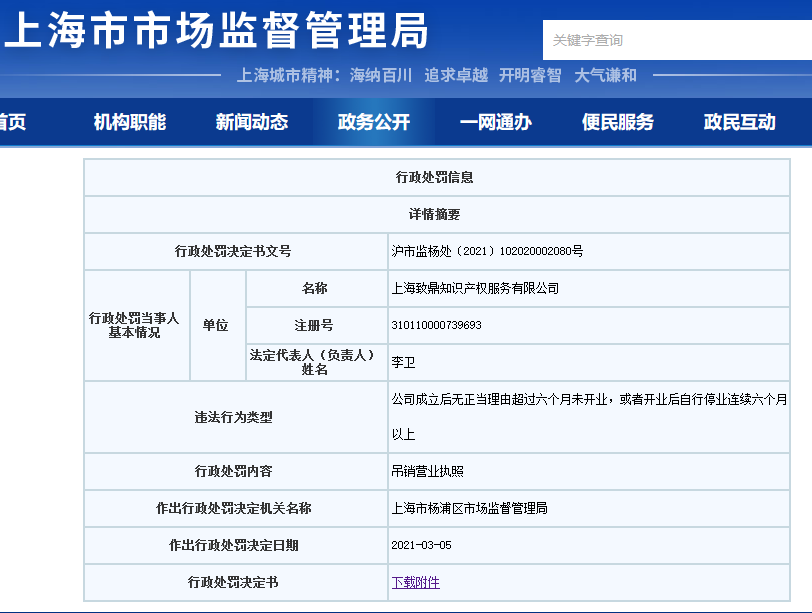The width and height of the screenshot is (812, 613).
Task: Click the 作出行政处罚决定机关名称 label cell
Action: coord(236,508)
